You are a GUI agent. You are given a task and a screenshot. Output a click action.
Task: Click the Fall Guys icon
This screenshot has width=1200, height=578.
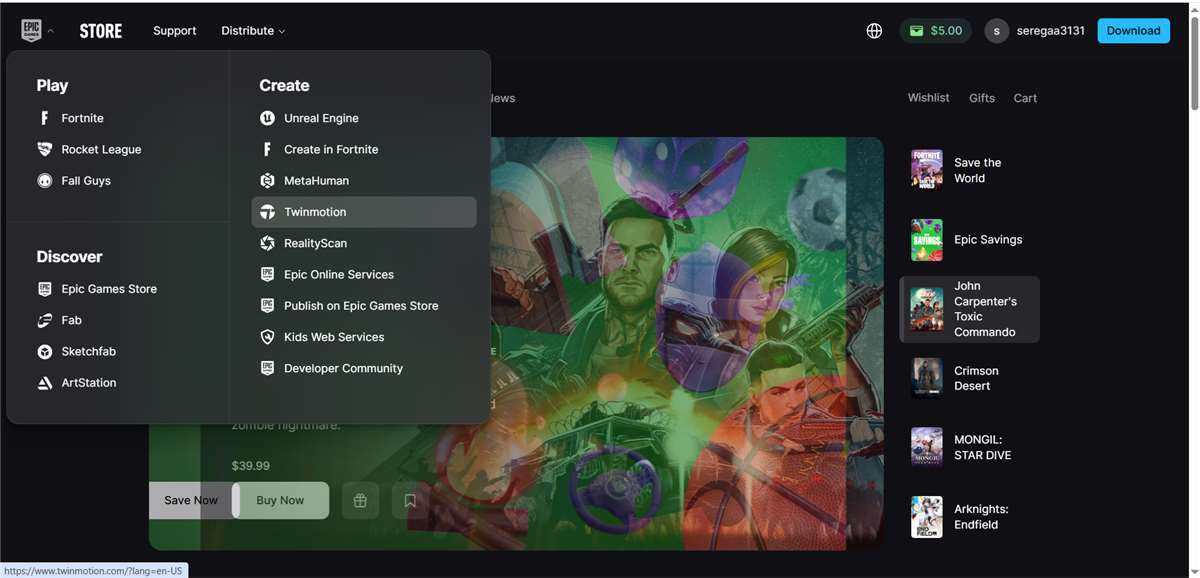(x=45, y=181)
